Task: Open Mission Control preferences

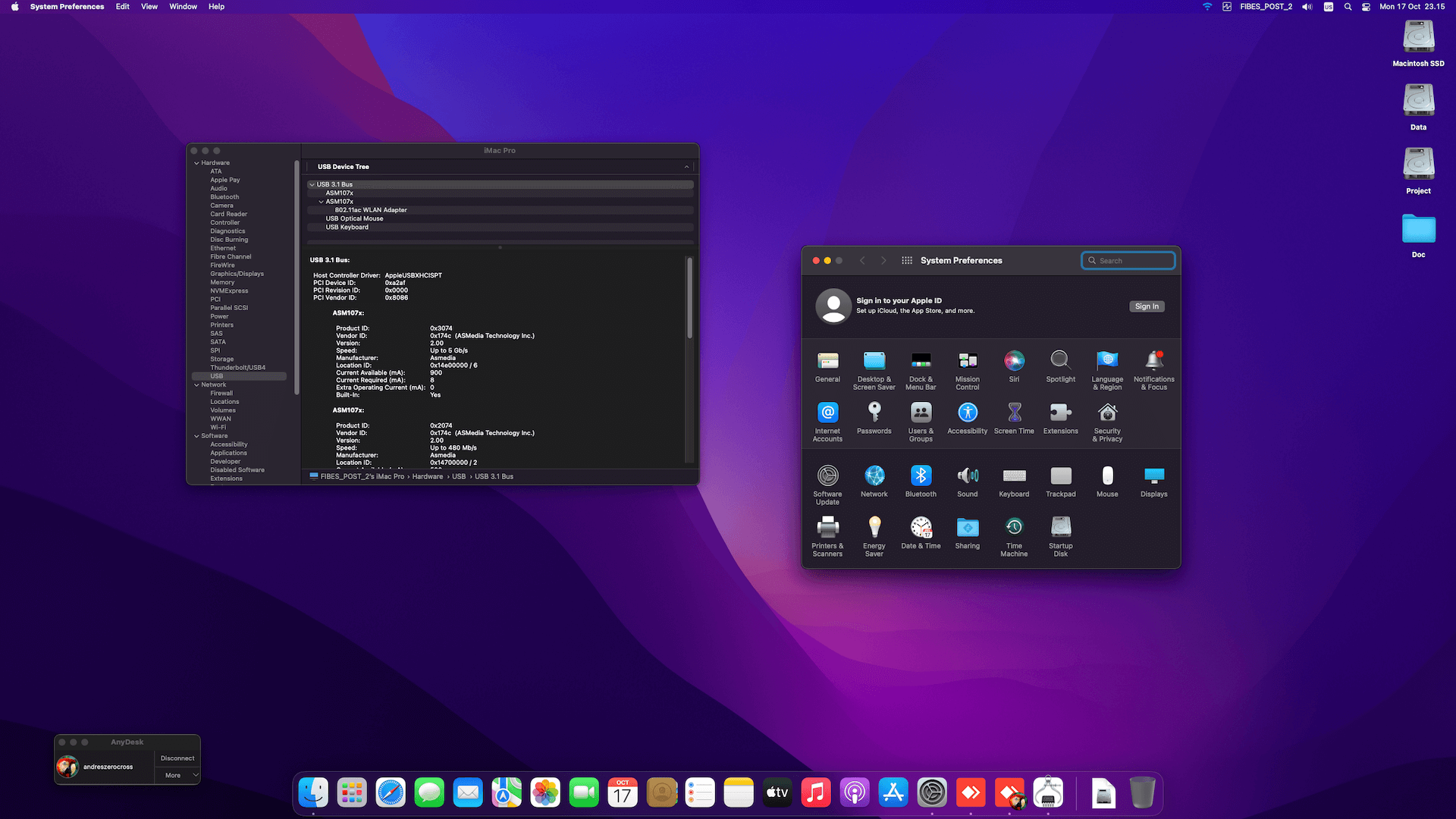Action: point(968,370)
